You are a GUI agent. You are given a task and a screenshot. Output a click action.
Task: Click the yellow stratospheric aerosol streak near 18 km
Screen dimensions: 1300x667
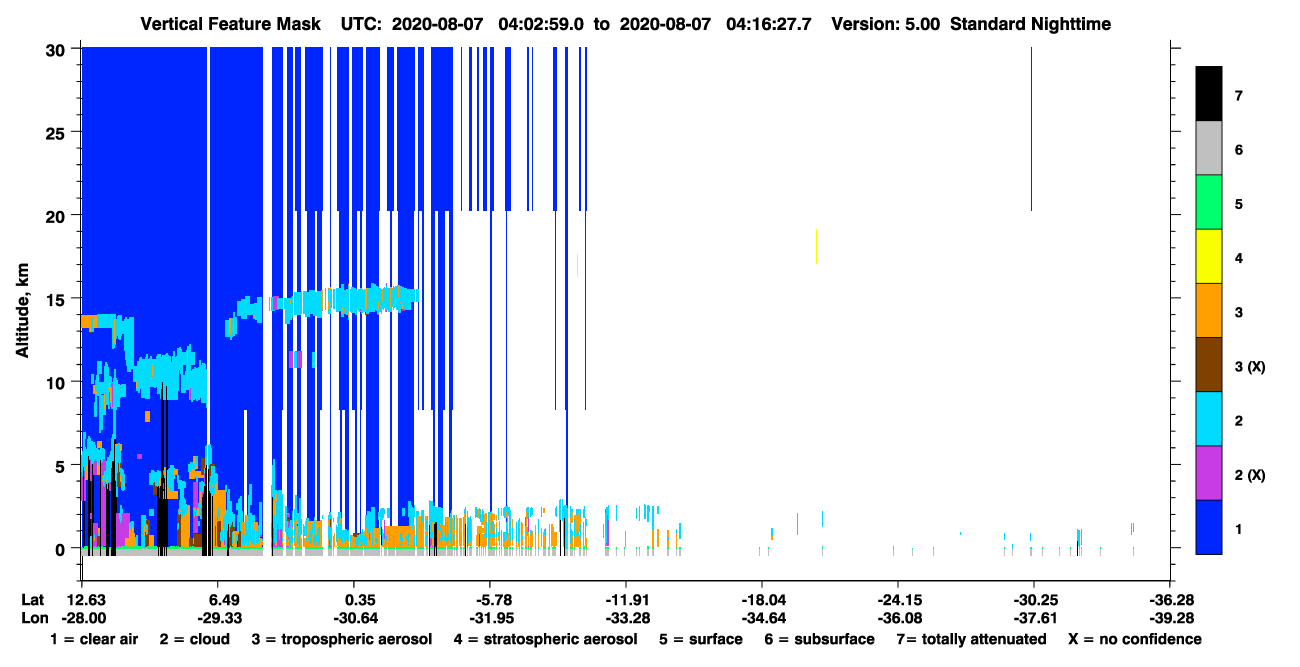[x=817, y=246]
